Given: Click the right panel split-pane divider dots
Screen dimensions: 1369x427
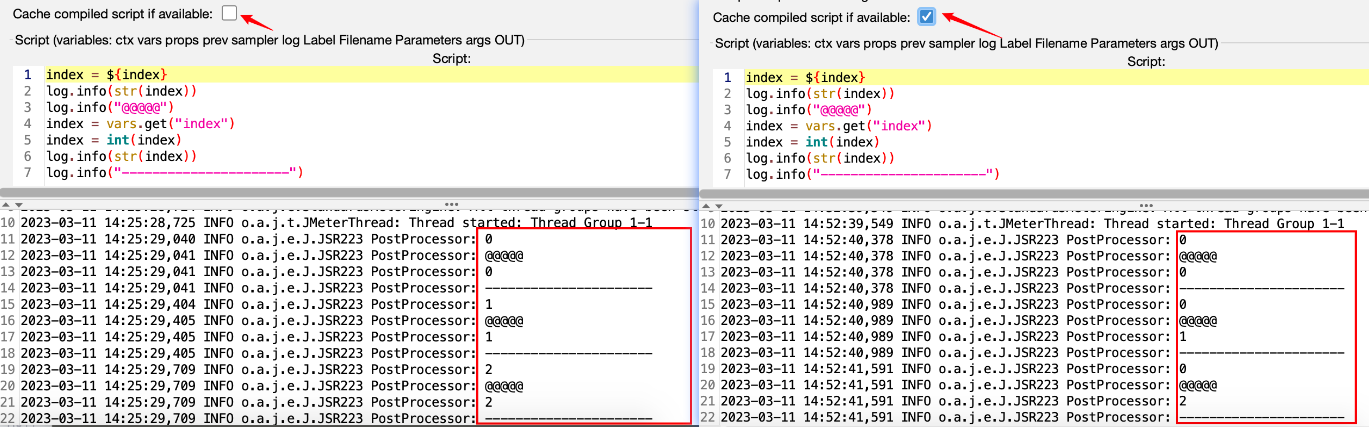Looking at the screenshot, I should (1147, 204).
